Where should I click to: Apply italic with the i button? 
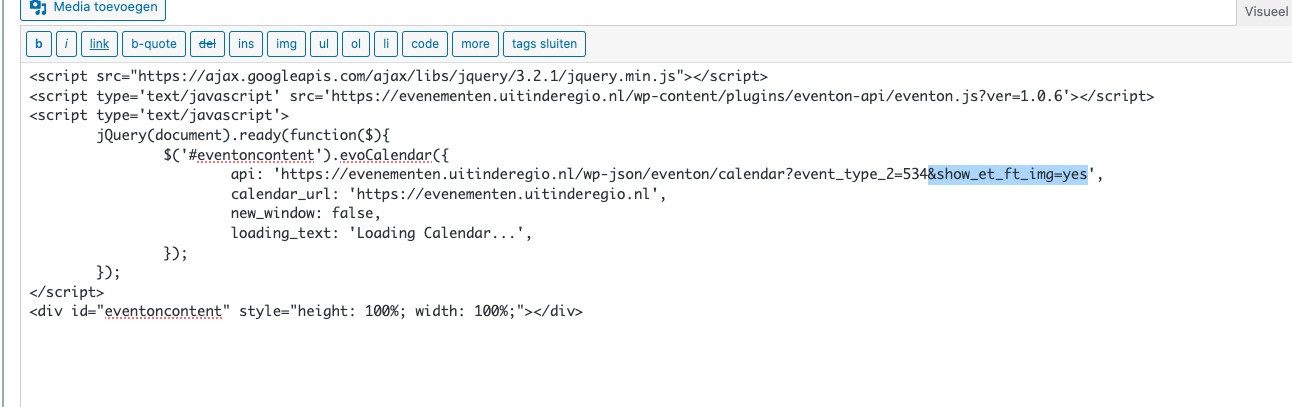66,44
